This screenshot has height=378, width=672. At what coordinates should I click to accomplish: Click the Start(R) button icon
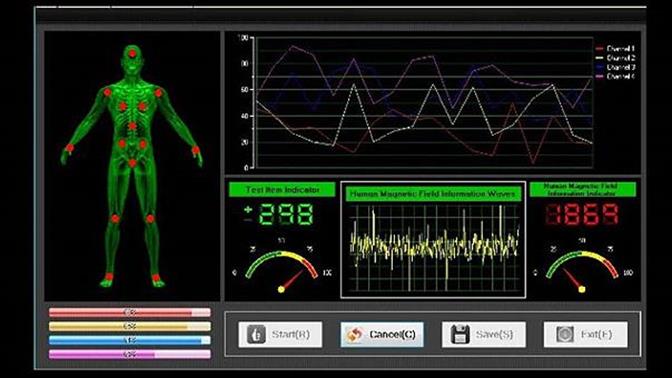256,334
